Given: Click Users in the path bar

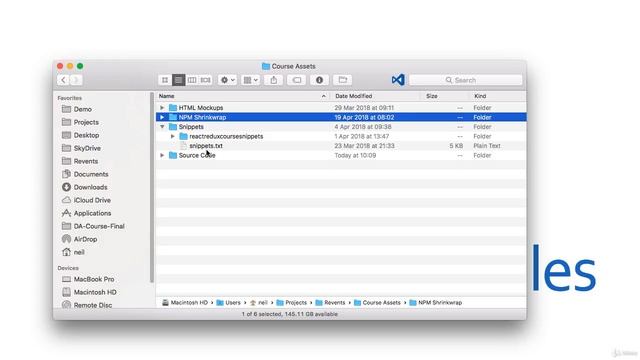Looking at the screenshot, I should point(229,303).
